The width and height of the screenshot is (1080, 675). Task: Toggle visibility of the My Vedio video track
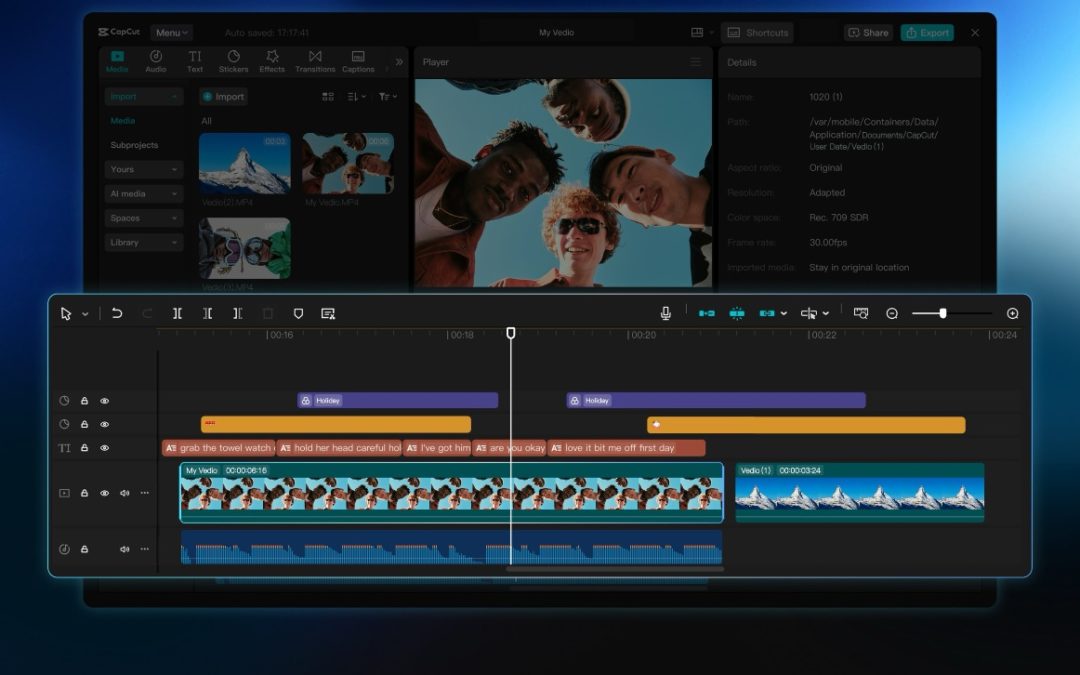tap(104, 493)
